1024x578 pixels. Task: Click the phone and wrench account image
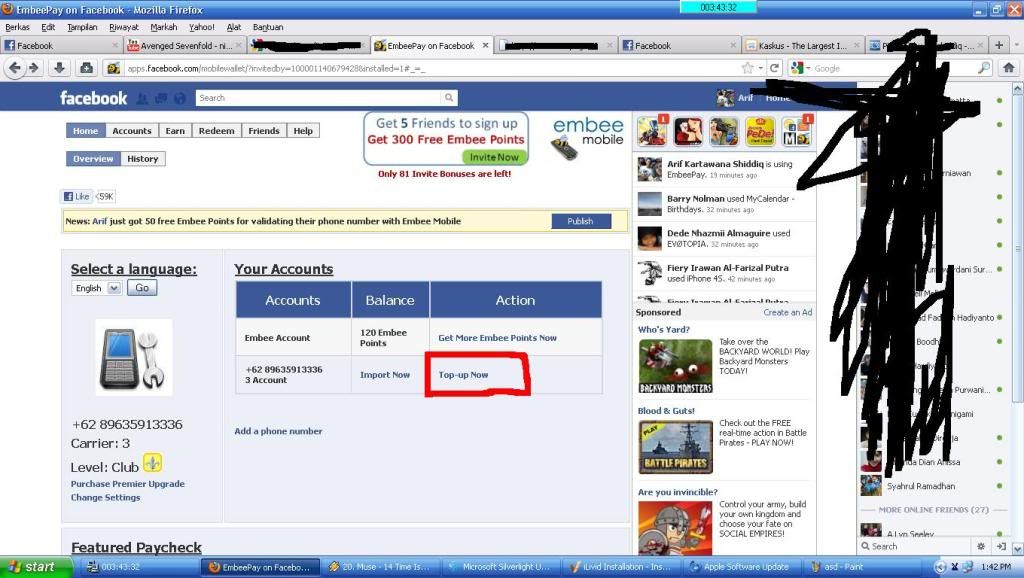[x=134, y=357]
